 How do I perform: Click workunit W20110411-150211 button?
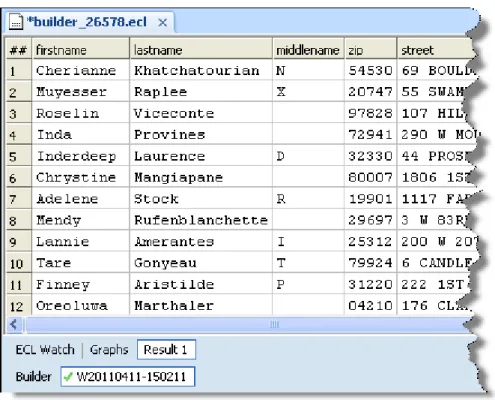(x=128, y=377)
